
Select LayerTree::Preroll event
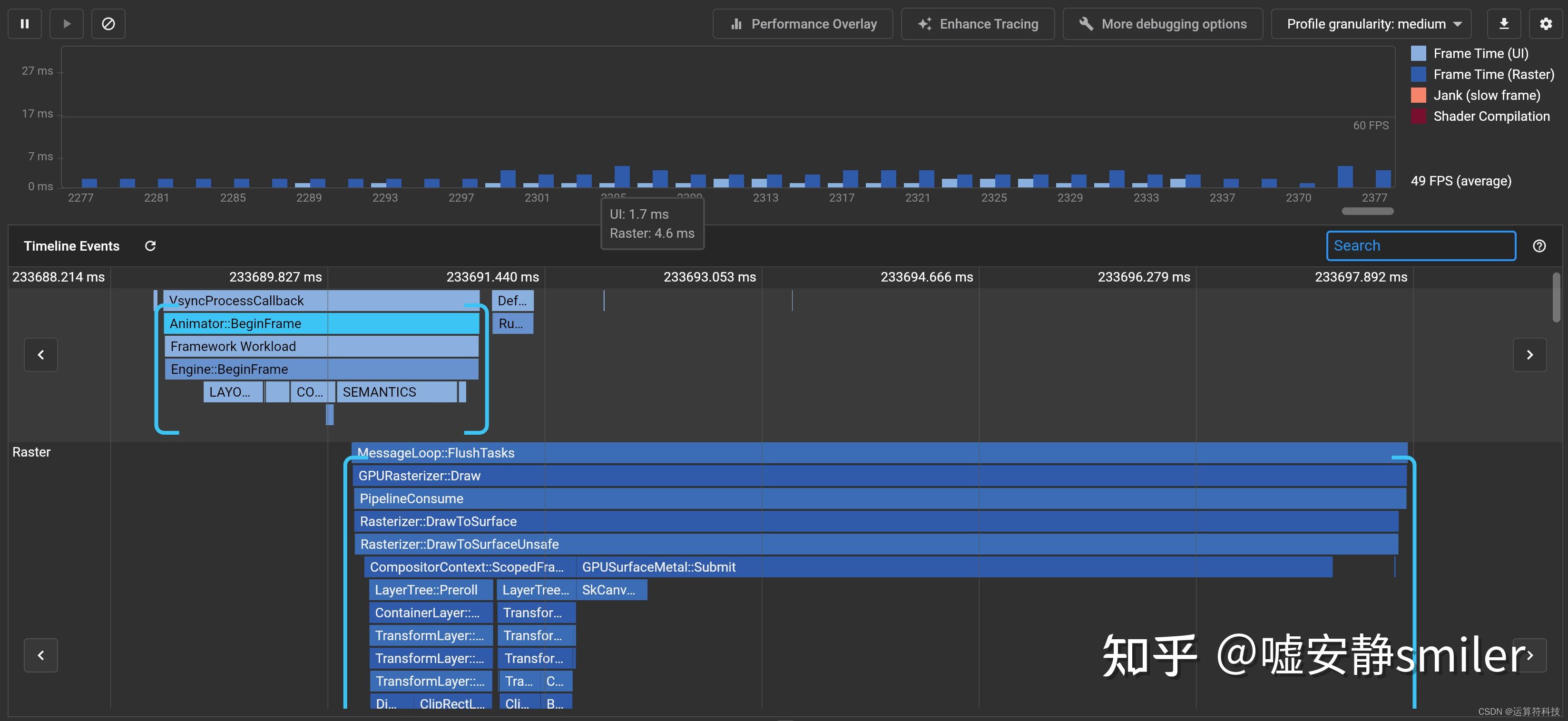pos(431,590)
